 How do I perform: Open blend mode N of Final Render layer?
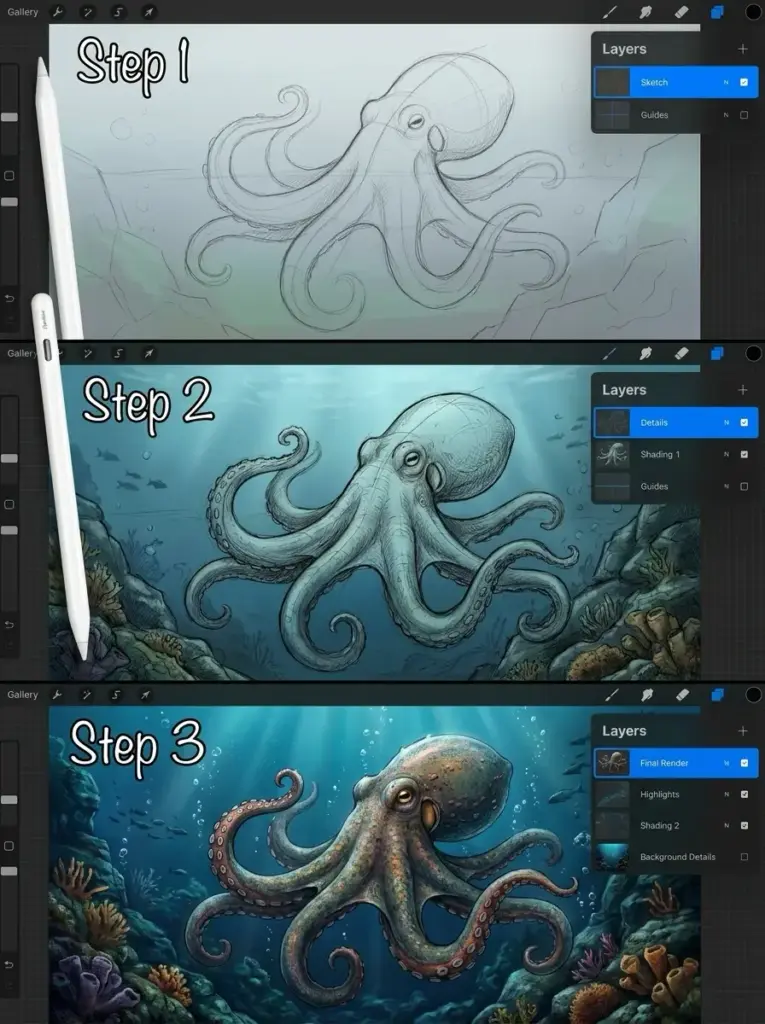[x=726, y=763]
